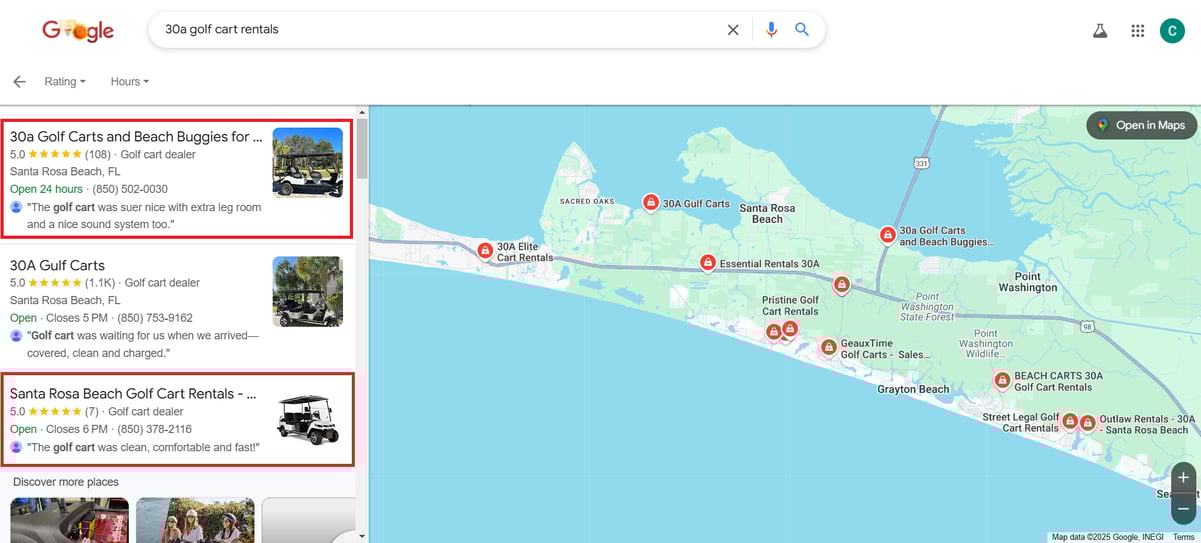Click the Point Washington map label
The image size is (1201, 543).
[x=1027, y=282]
